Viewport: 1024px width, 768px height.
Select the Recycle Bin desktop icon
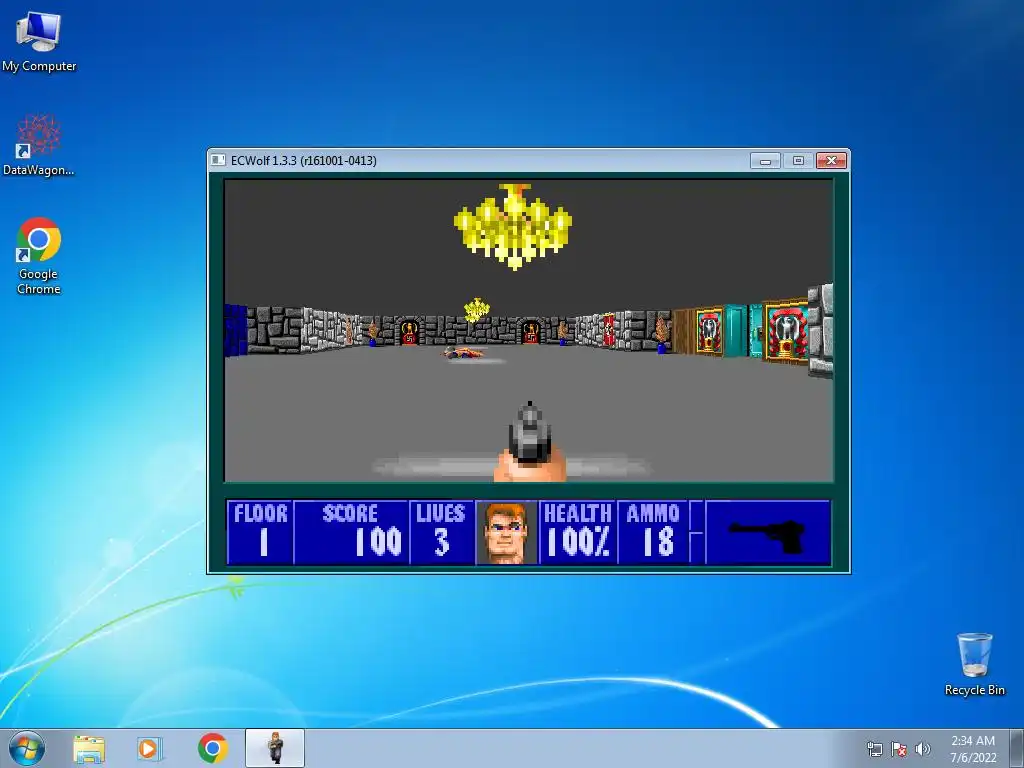(x=974, y=664)
